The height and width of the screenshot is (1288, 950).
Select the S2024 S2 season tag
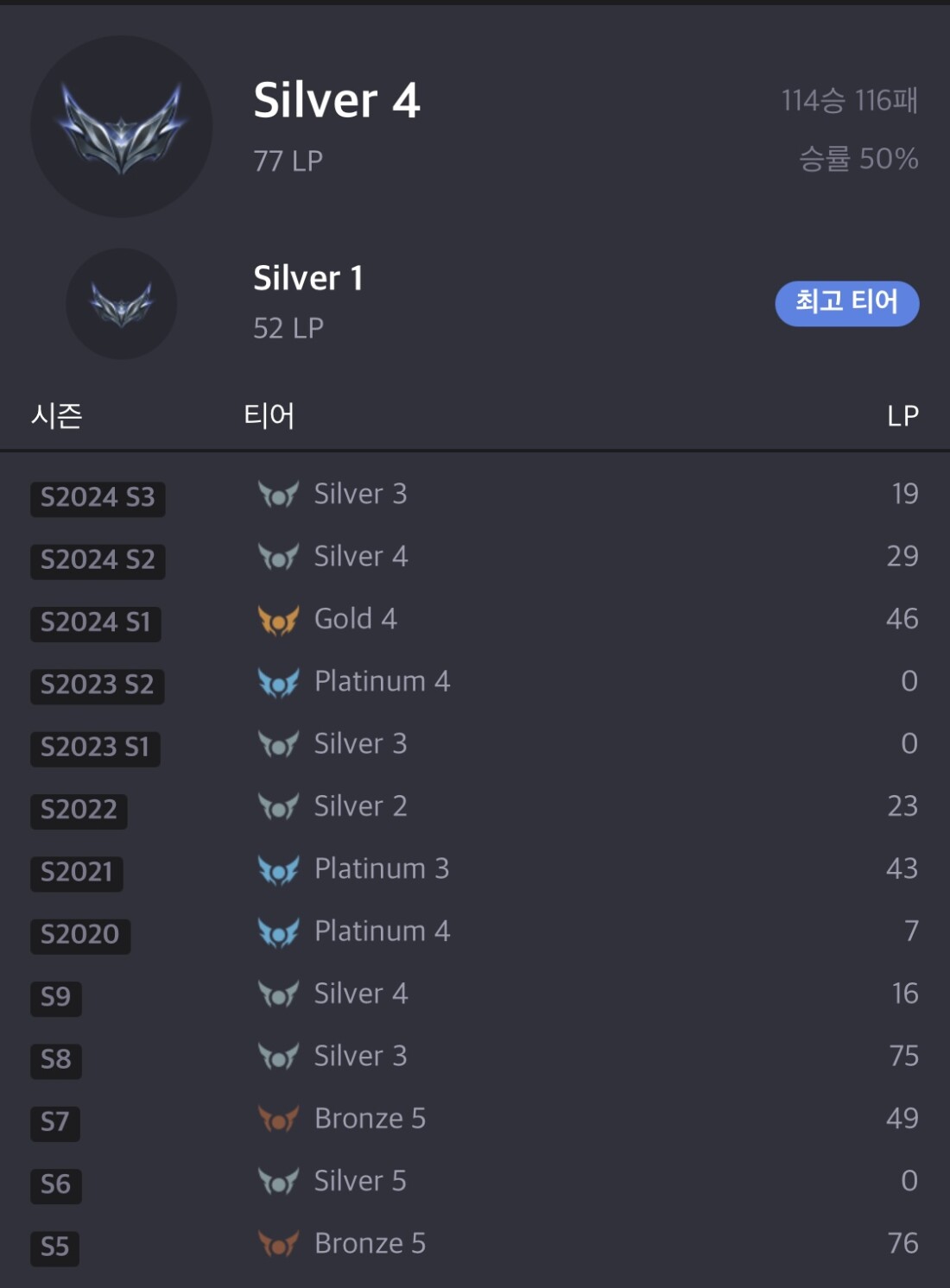point(98,560)
